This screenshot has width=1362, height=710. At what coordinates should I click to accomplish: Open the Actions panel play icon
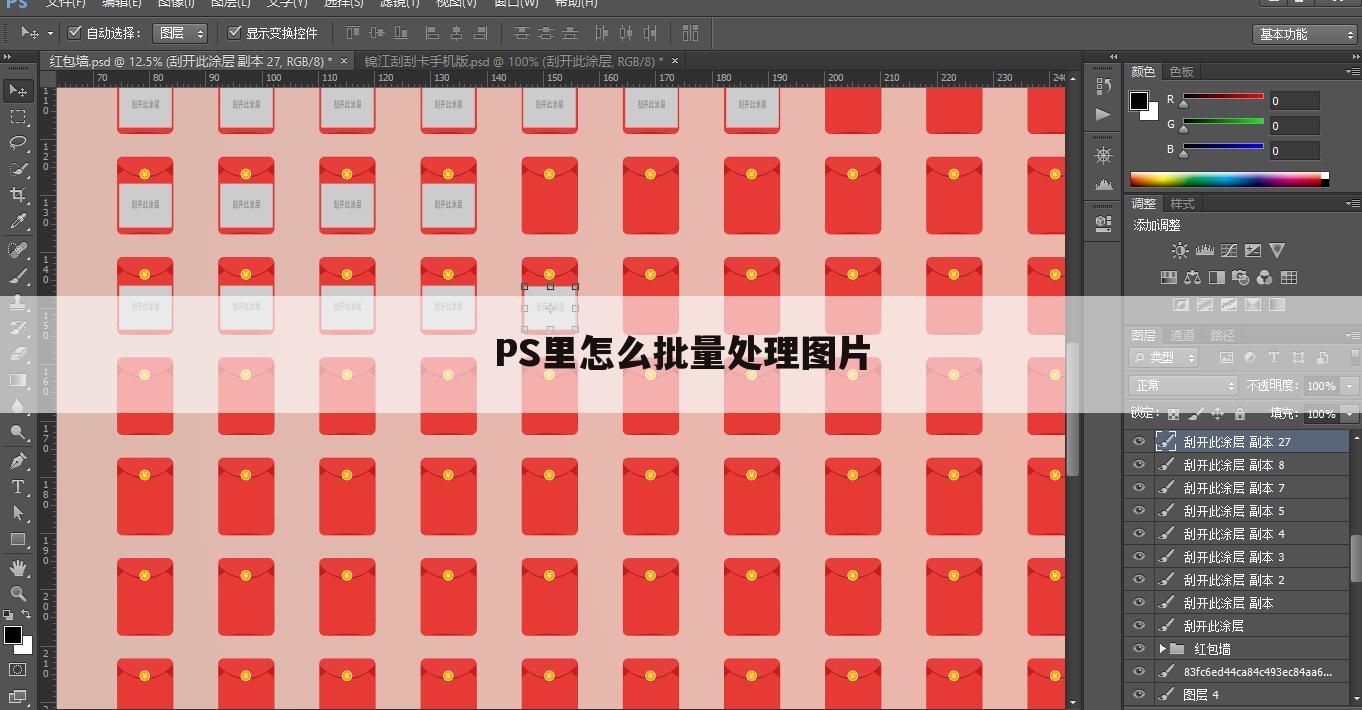(1104, 114)
